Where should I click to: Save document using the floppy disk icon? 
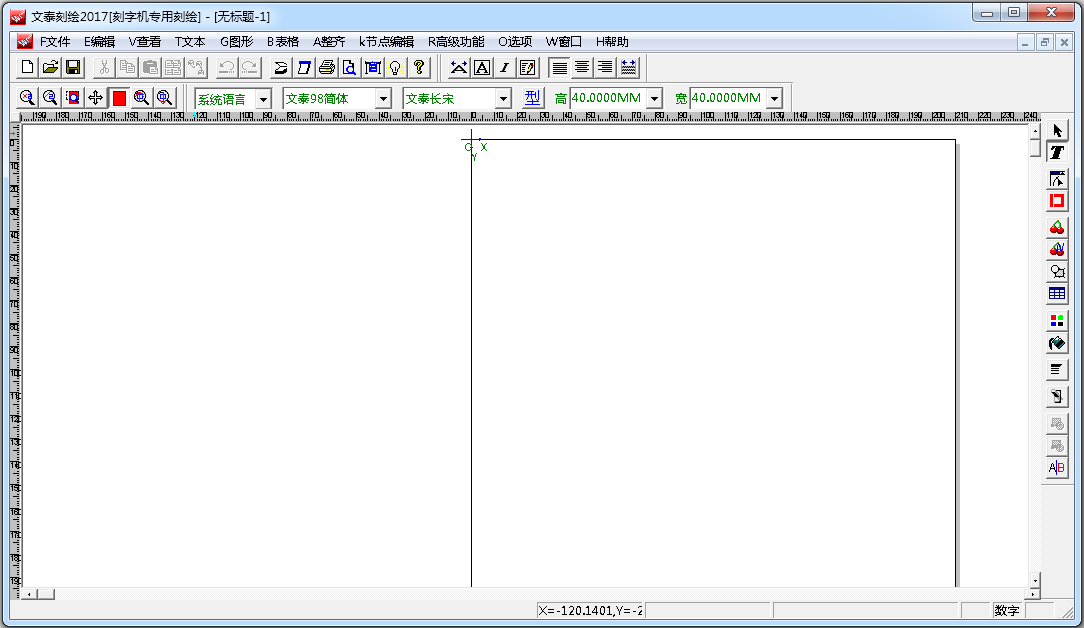tap(73, 67)
